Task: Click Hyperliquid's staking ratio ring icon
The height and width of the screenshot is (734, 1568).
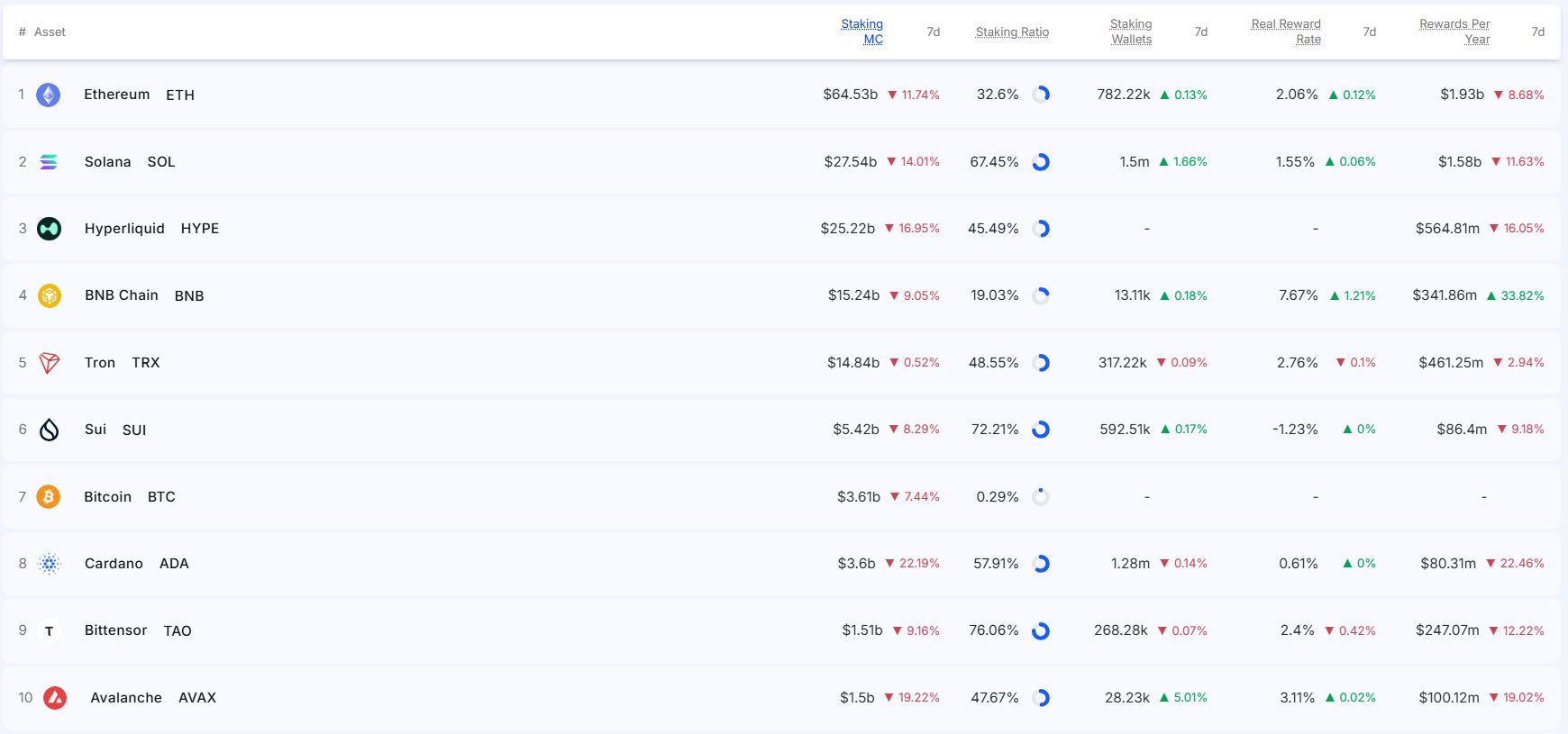Action: click(x=1041, y=229)
